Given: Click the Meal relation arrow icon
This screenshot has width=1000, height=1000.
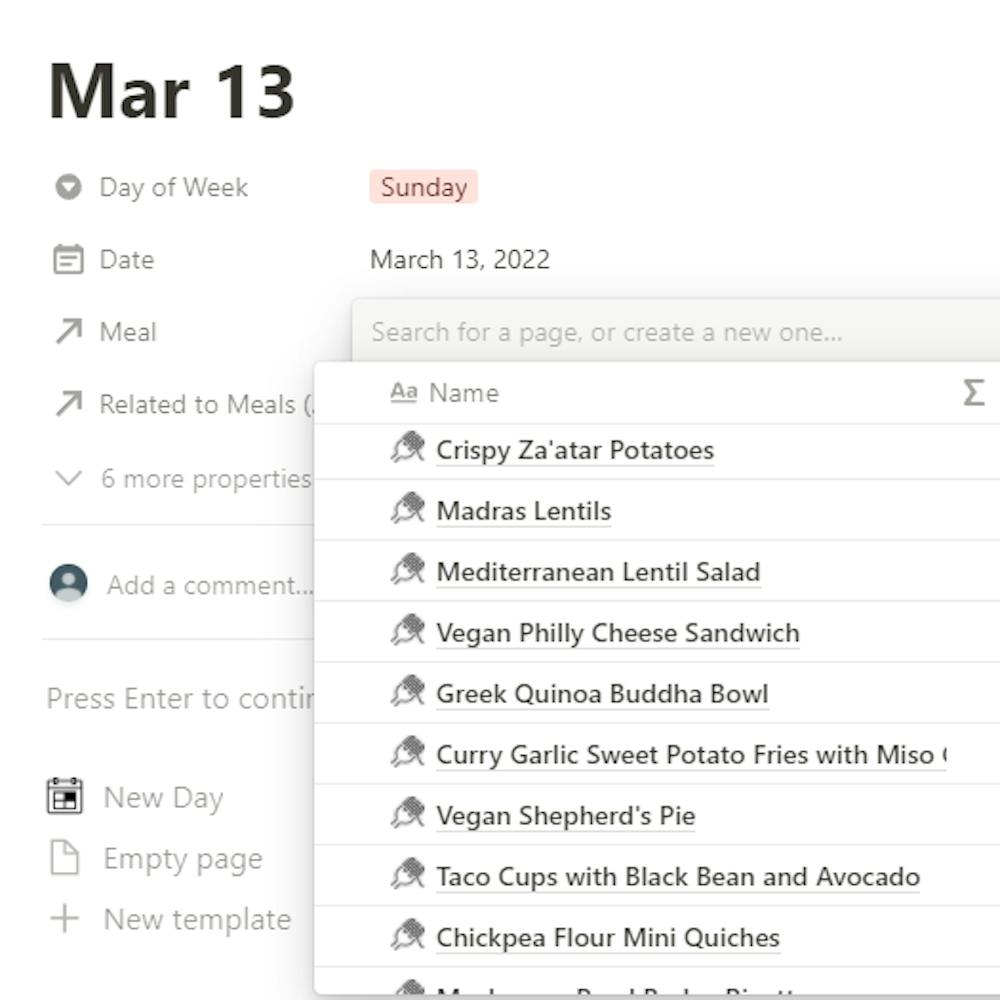Looking at the screenshot, I should click(69, 332).
